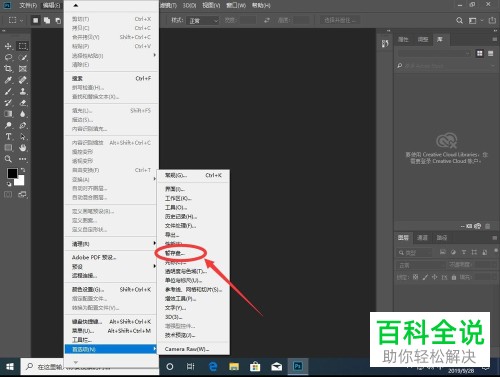
Task: Click the Adobe Stock search field
Action: coord(445,66)
